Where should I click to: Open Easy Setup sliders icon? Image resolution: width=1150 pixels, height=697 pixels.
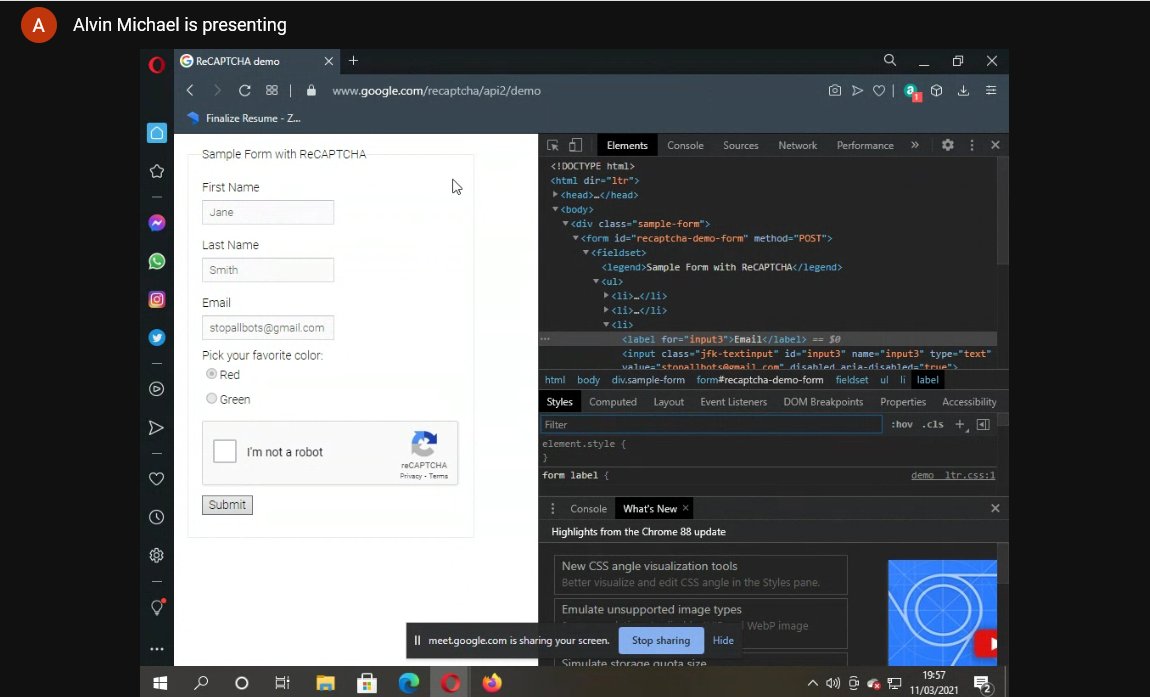pyautogui.click(x=991, y=90)
